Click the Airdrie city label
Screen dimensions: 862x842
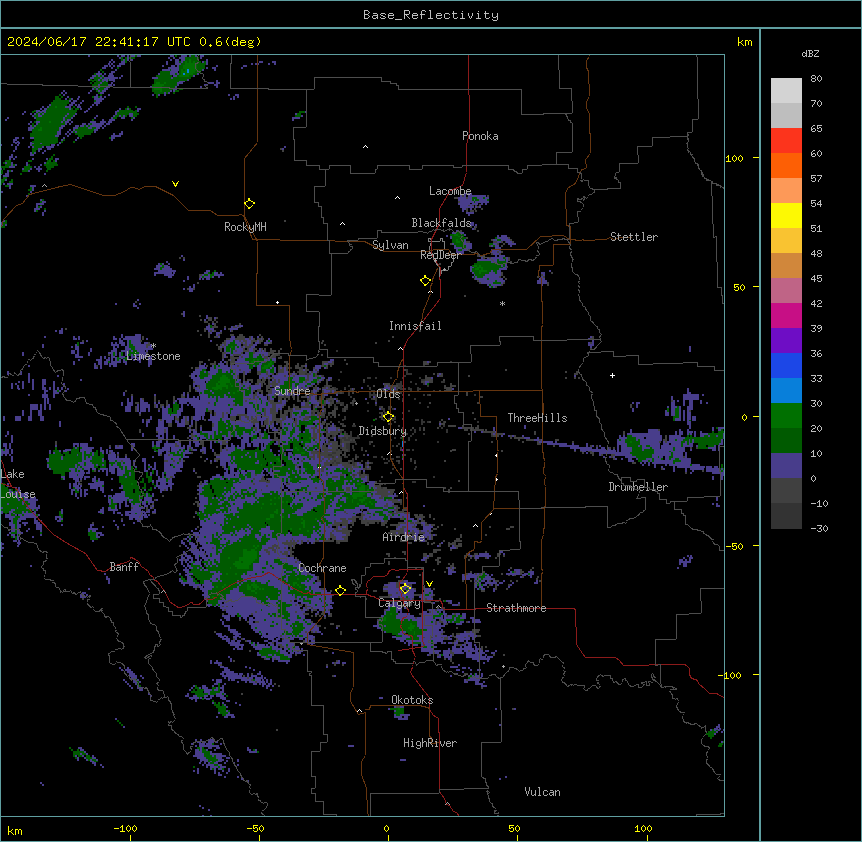pos(404,537)
